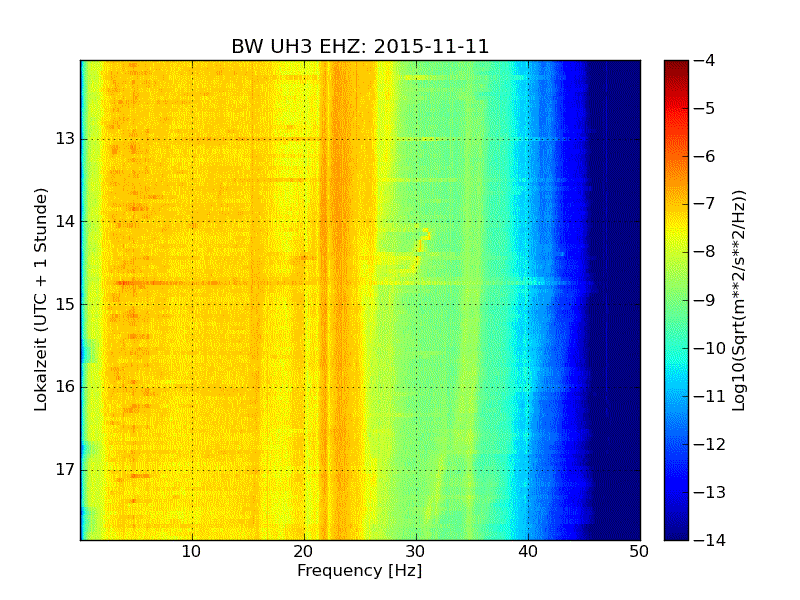This screenshot has width=800, height=600.
Task: Click the y-axis tick label '13'
Action: click(x=65, y=139)
